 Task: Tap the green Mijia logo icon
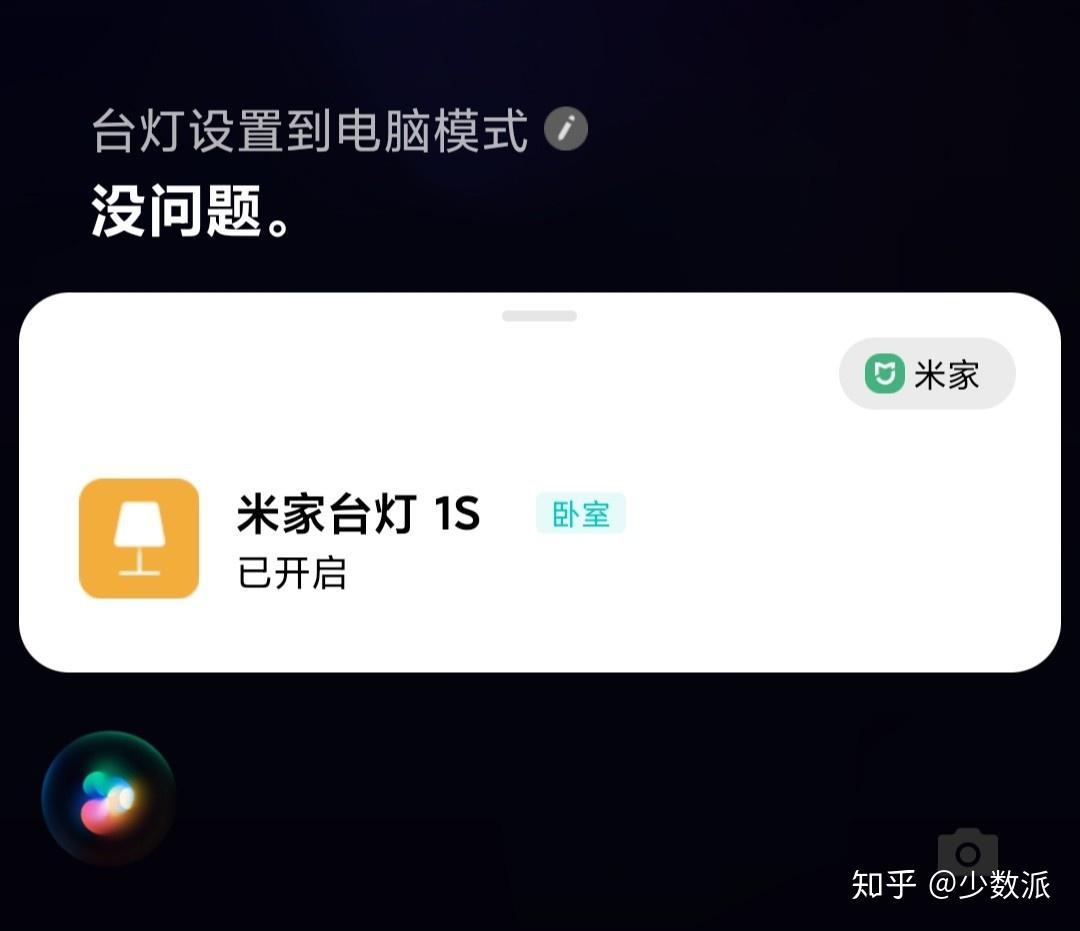(x=884, y=374)
